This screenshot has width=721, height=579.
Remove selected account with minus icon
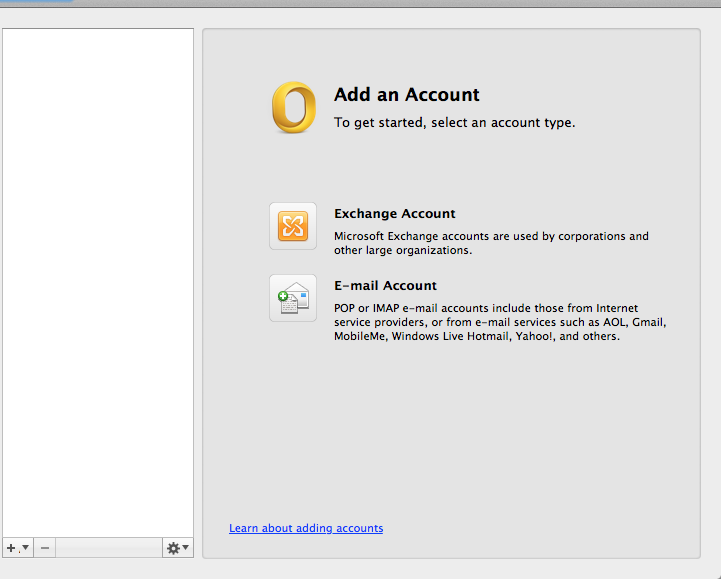(x=45, y=548)
